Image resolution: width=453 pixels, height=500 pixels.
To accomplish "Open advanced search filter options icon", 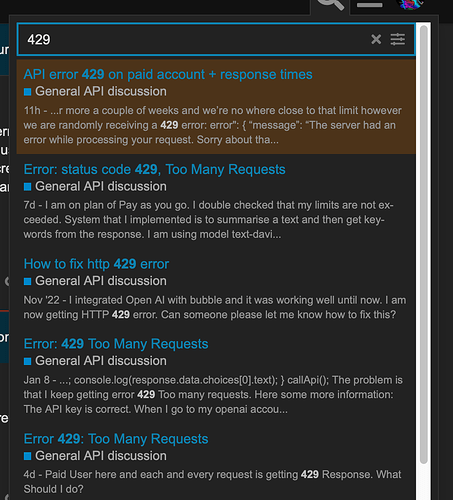I will click(x=398, y=39).
